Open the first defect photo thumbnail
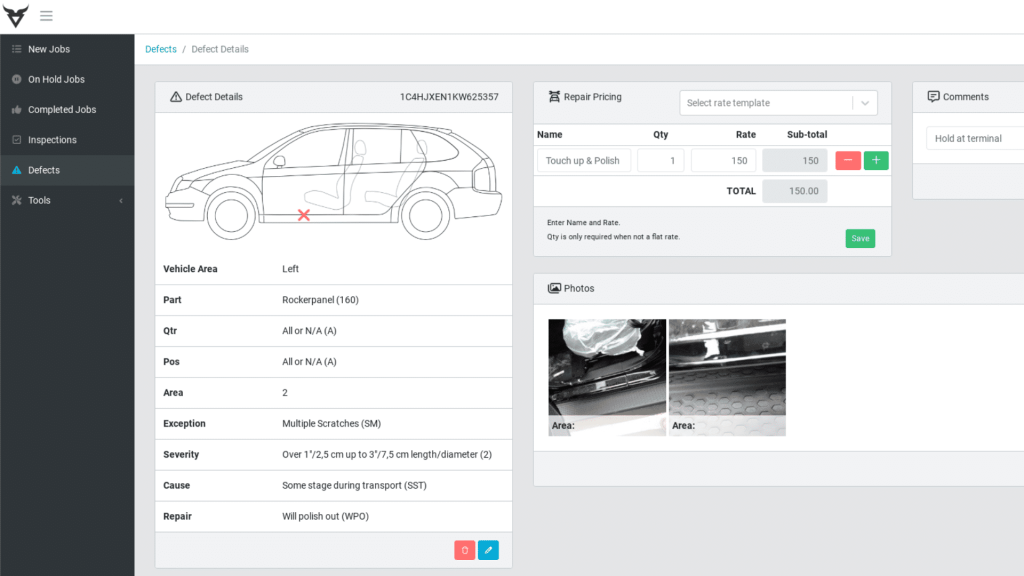 [607, 377]
